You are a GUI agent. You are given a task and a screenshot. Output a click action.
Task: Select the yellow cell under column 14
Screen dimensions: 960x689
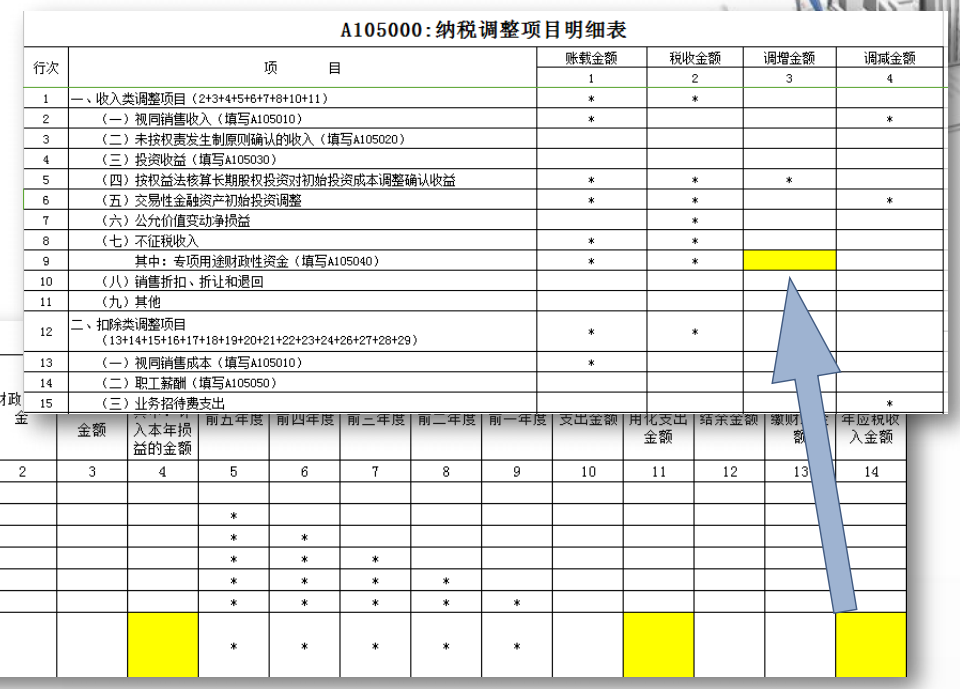[870, 644]
